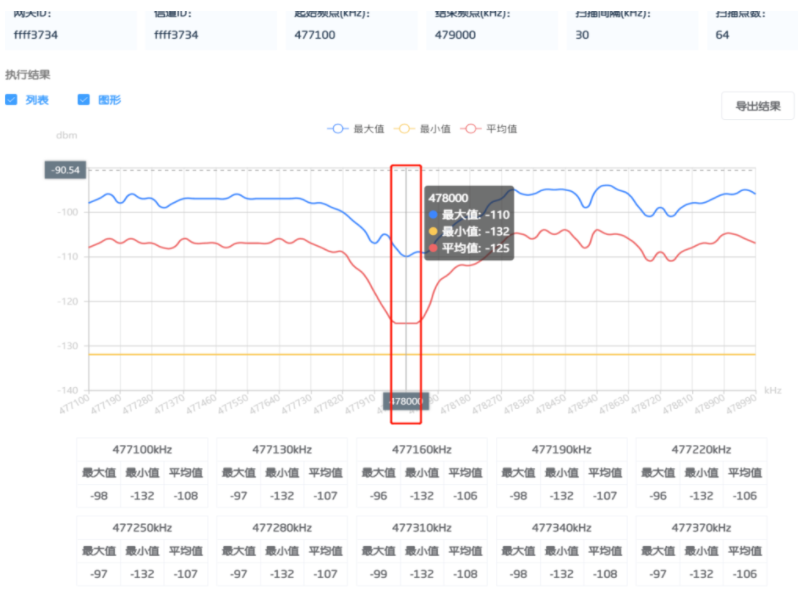Click the 478000 axis pointer label
The width and height of the screenshot is (798, 589).
(x=406, y=401)
